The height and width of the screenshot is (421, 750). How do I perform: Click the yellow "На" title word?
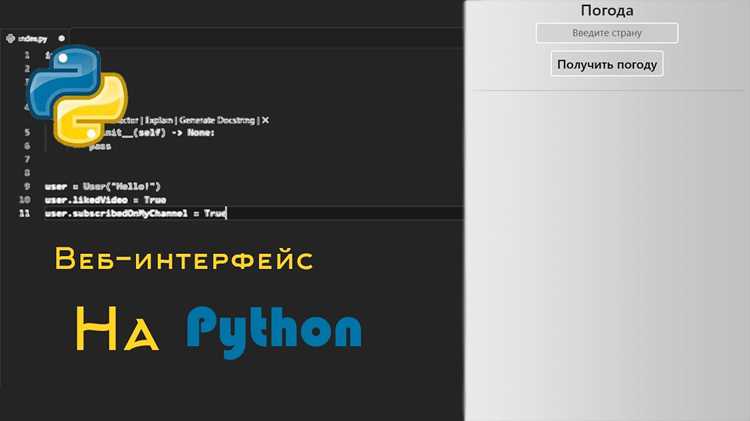pos(117,329)
